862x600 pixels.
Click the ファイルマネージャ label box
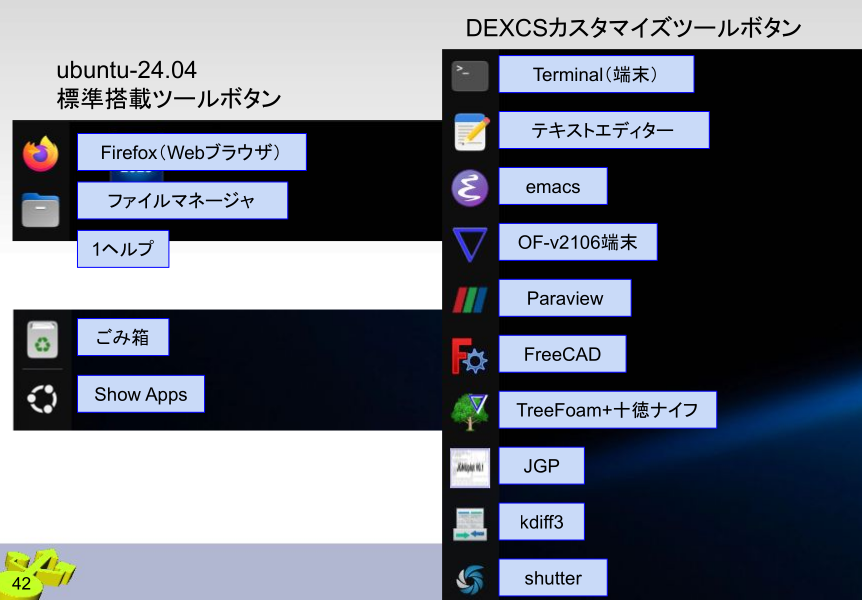click(182, 201)
